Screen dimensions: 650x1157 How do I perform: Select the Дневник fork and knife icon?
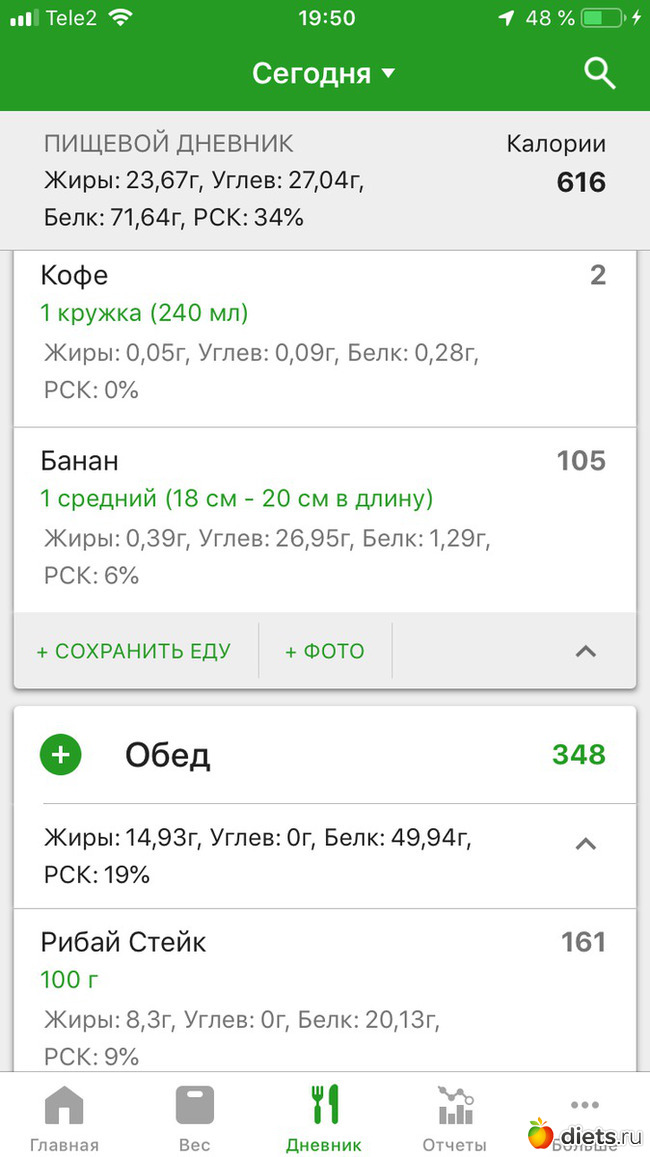pos(324,1105)
